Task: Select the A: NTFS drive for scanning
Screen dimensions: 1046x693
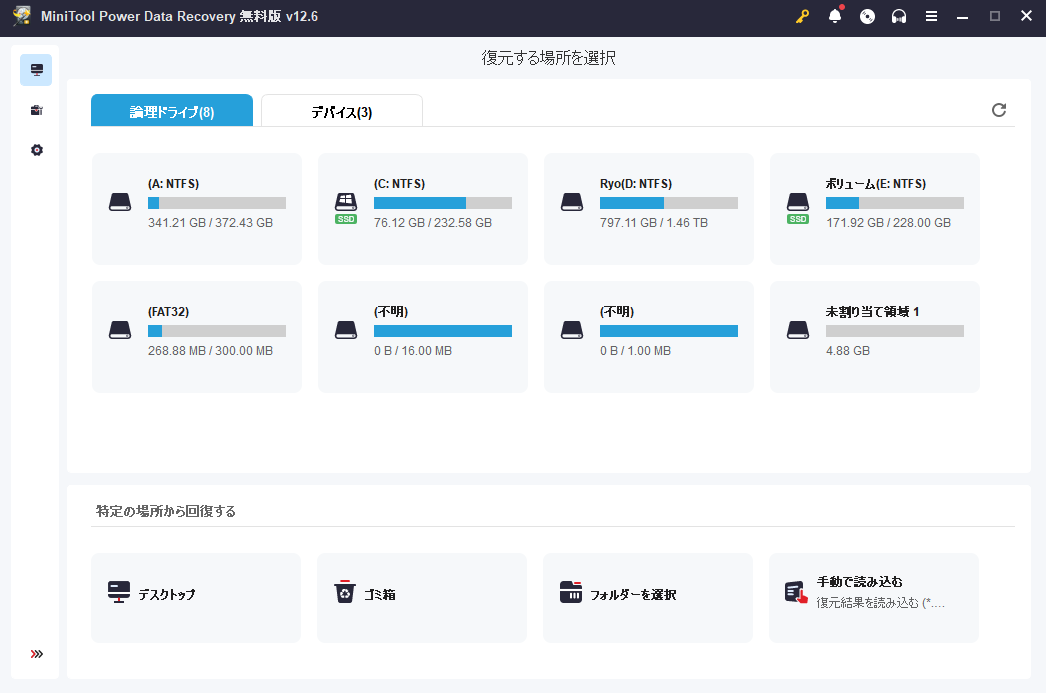Action: [x=196, y=209]
